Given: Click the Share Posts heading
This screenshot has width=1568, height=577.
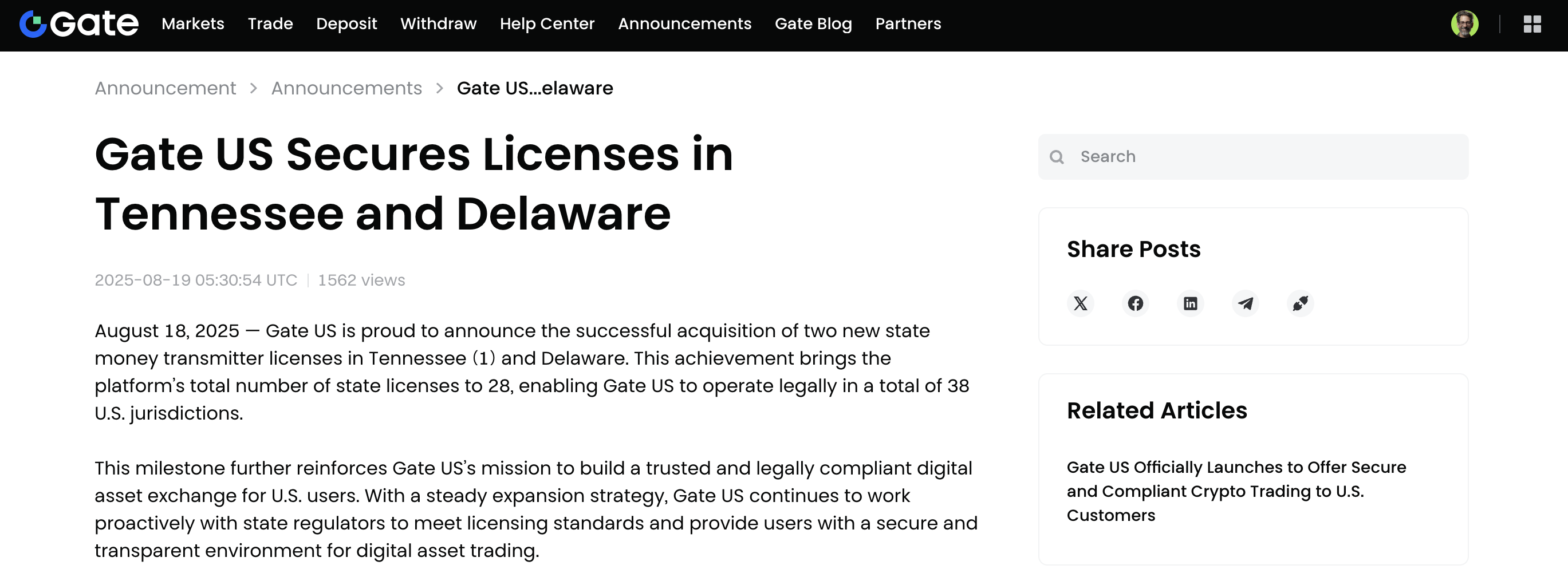Looking at the screenshot, I should tap(1133, 250).
